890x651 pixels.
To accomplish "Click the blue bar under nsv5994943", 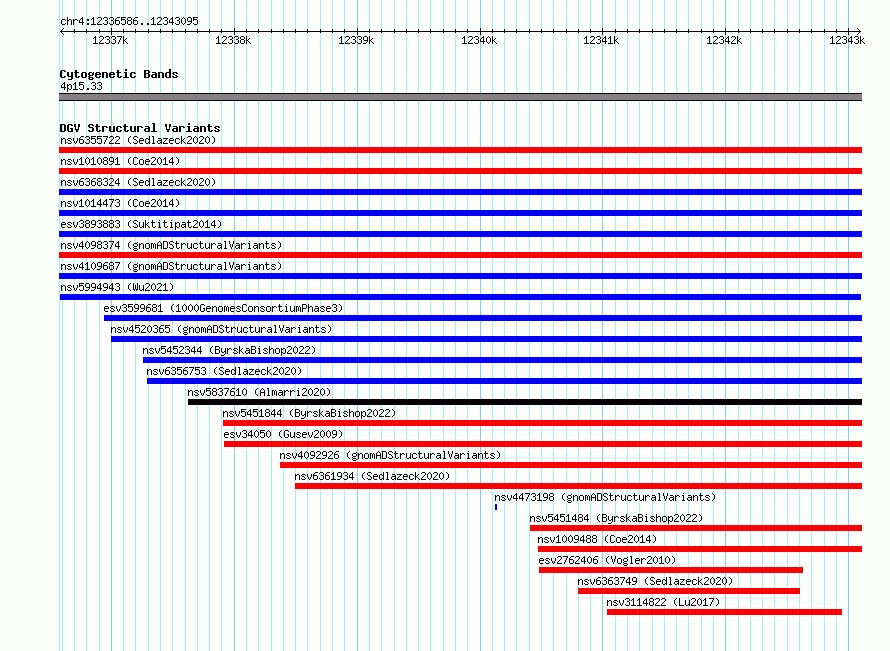I will 460,297.
